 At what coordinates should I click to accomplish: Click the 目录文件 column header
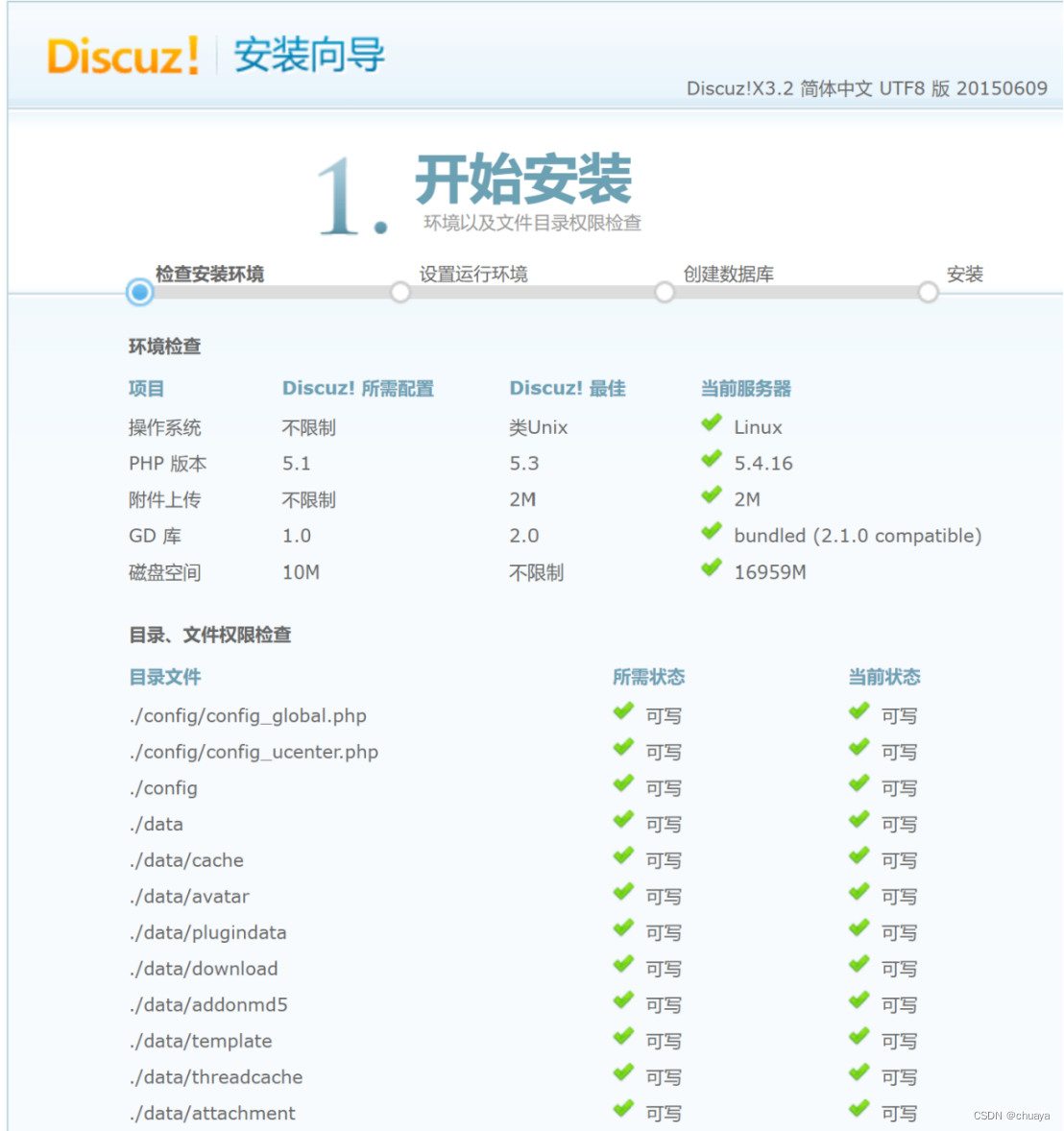pyautogui.click(x=164, y=677)
